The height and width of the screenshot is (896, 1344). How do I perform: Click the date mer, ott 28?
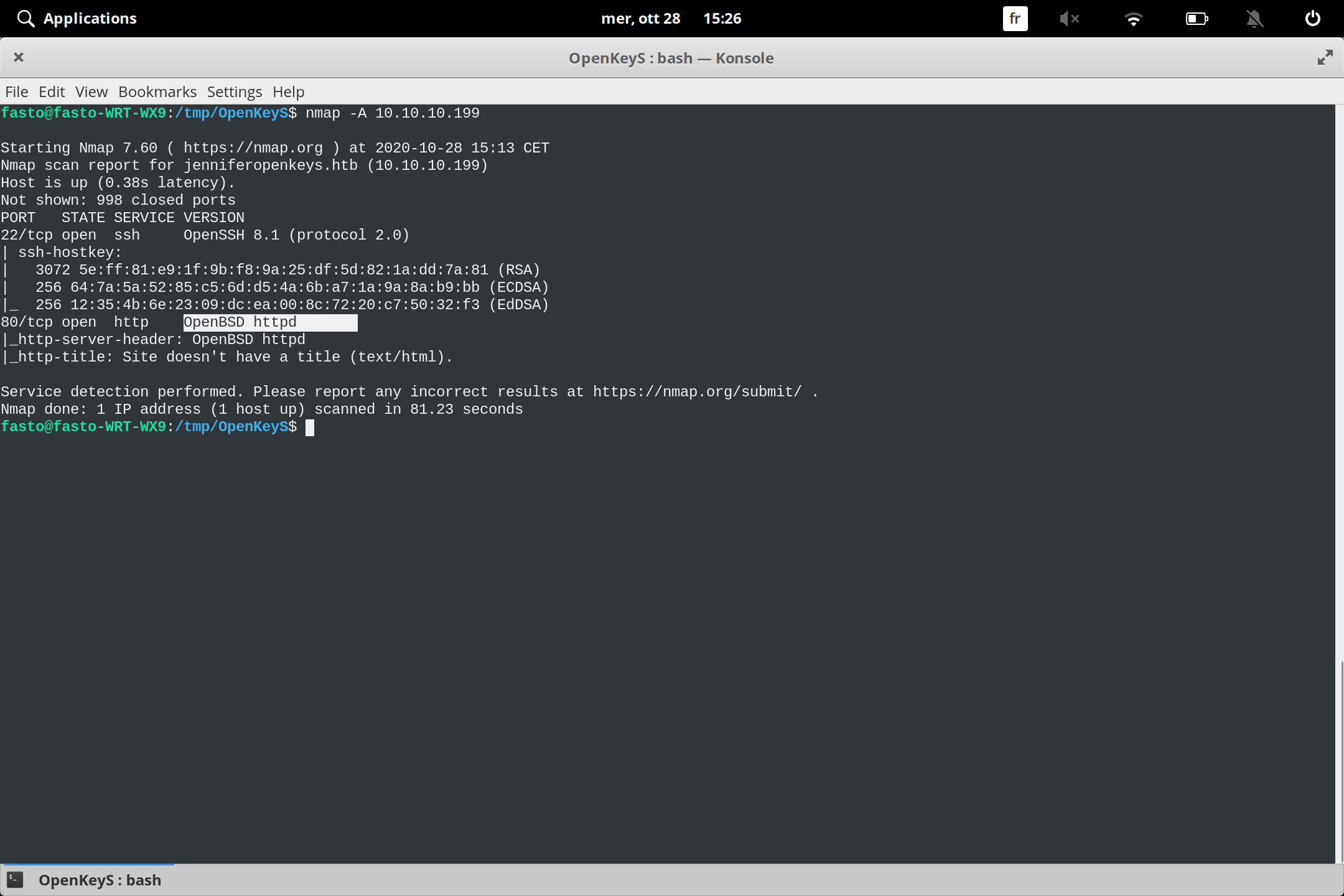coord(642,19)
